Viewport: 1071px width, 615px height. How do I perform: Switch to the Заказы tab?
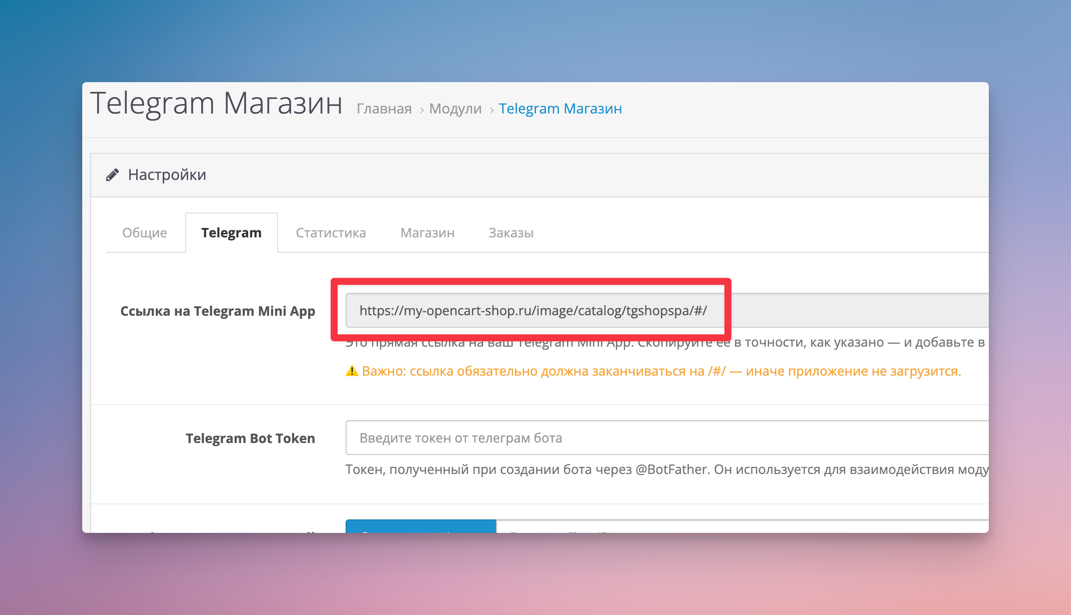pos(511,232)
